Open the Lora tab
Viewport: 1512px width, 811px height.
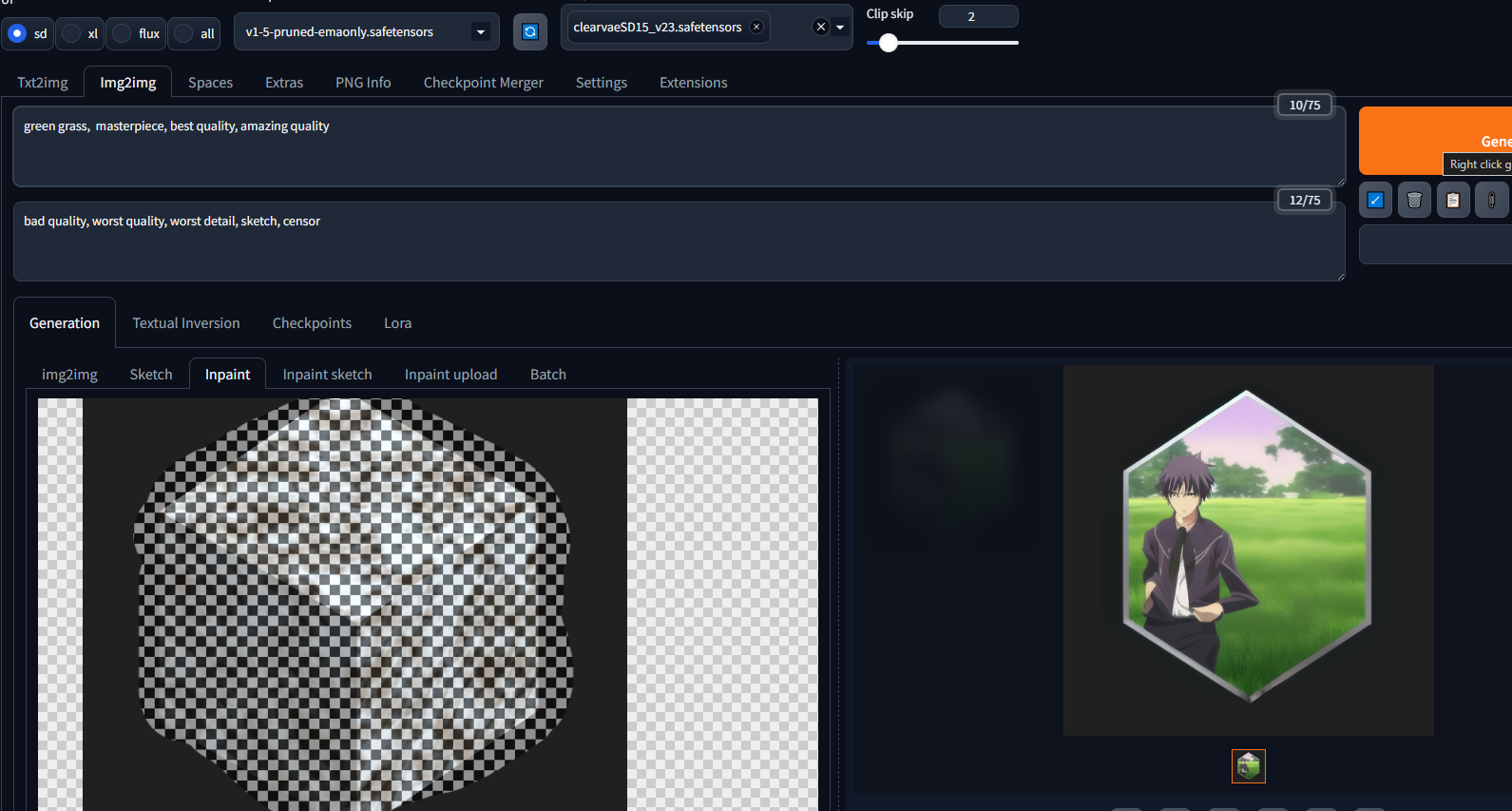[x=397, y=323]
